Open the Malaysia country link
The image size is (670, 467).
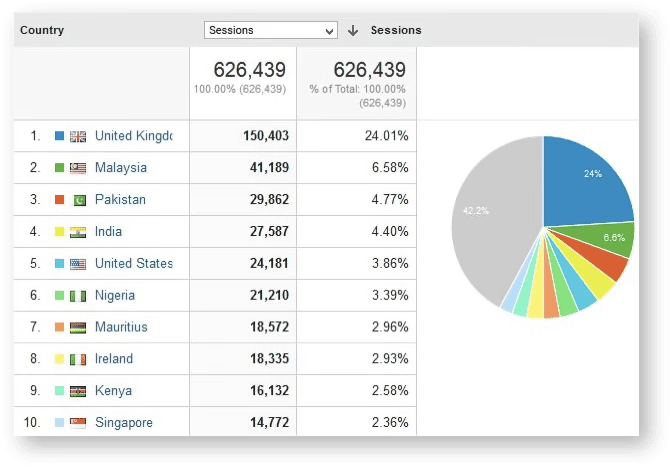[x=121, y=167]
